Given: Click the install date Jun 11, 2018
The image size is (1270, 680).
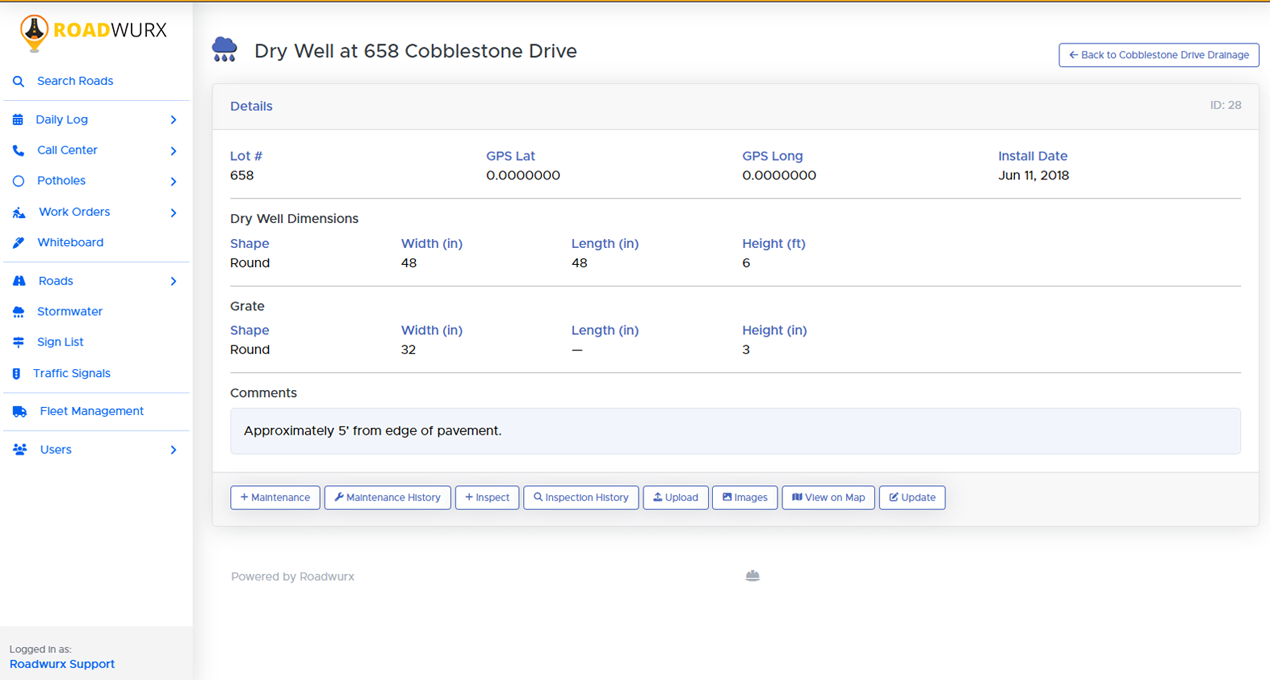Looking at the screenshot, I should [1033, 176].
